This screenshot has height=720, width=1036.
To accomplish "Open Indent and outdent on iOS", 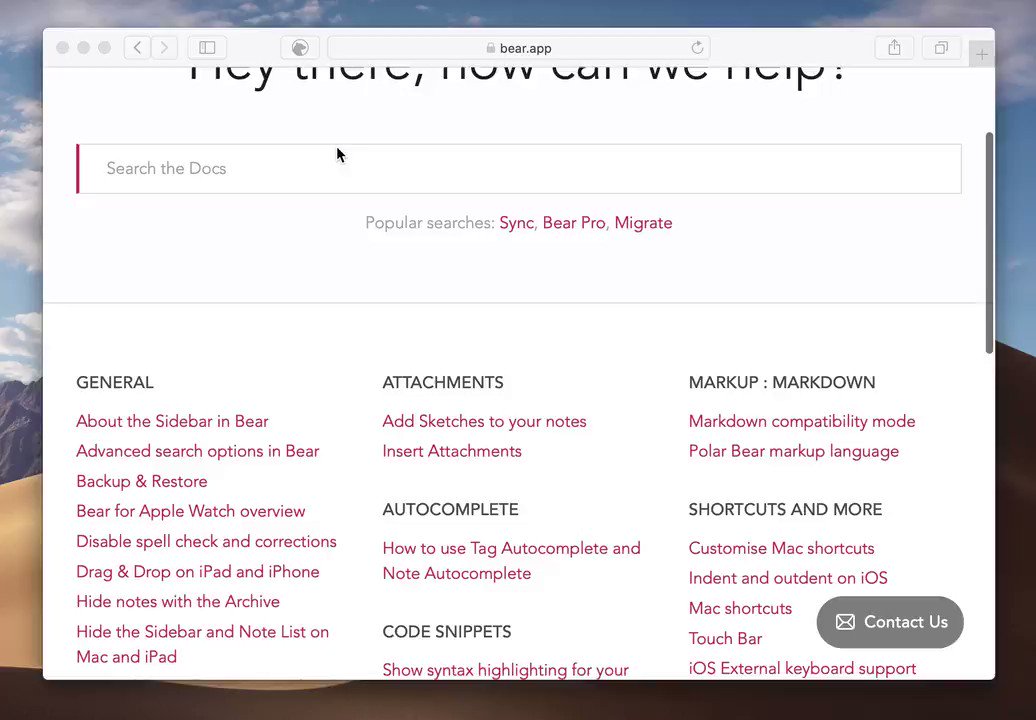I will pyautogui.click(x=788, y=578).
